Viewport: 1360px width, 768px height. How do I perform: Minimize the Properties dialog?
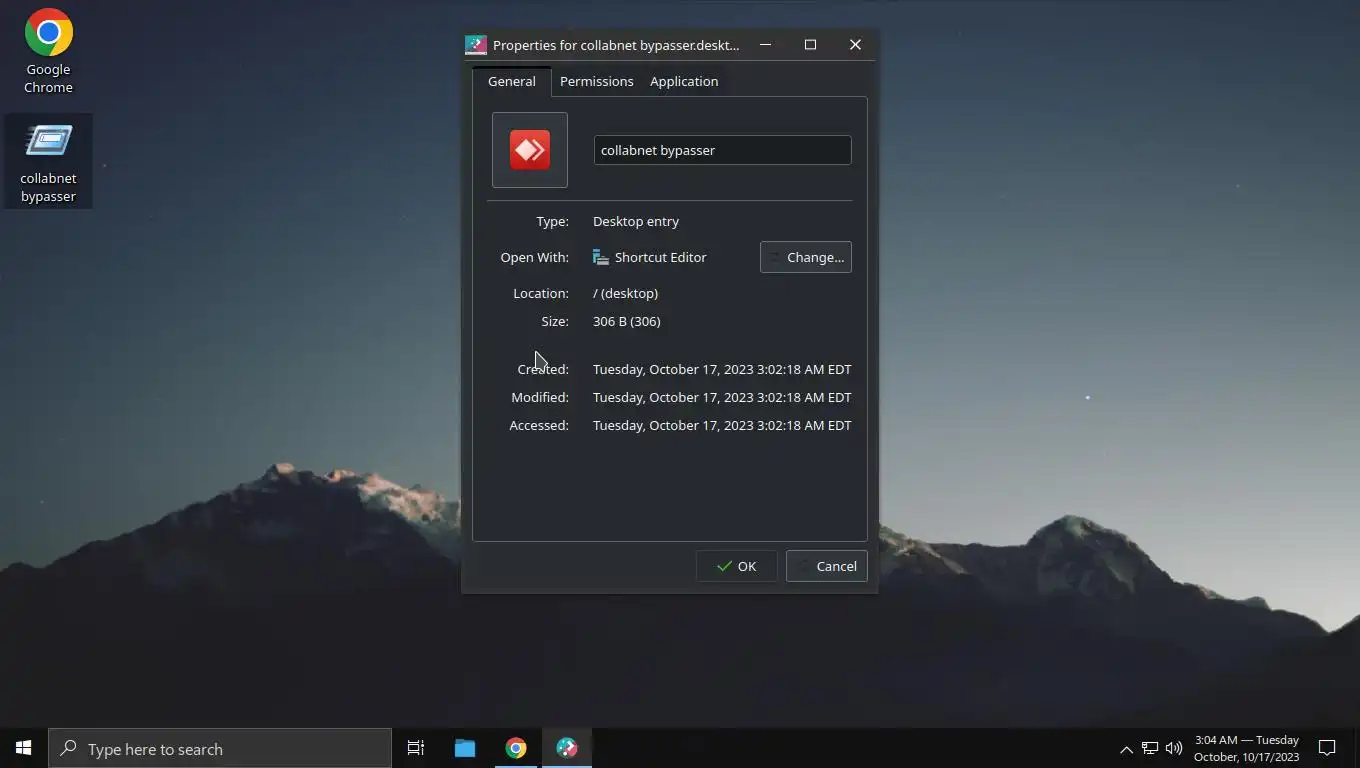(x=765, y=45)
